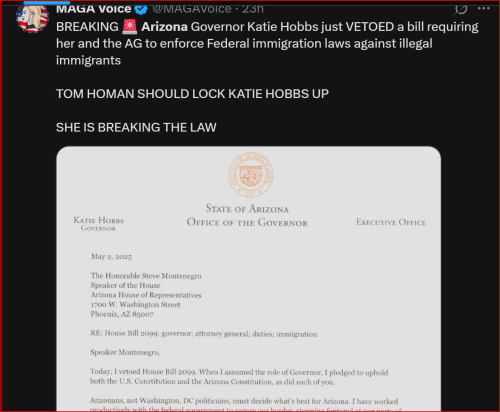Click the Executive Office text in the letterhead
Screen dimensions: 500x412
pos(391,222)
